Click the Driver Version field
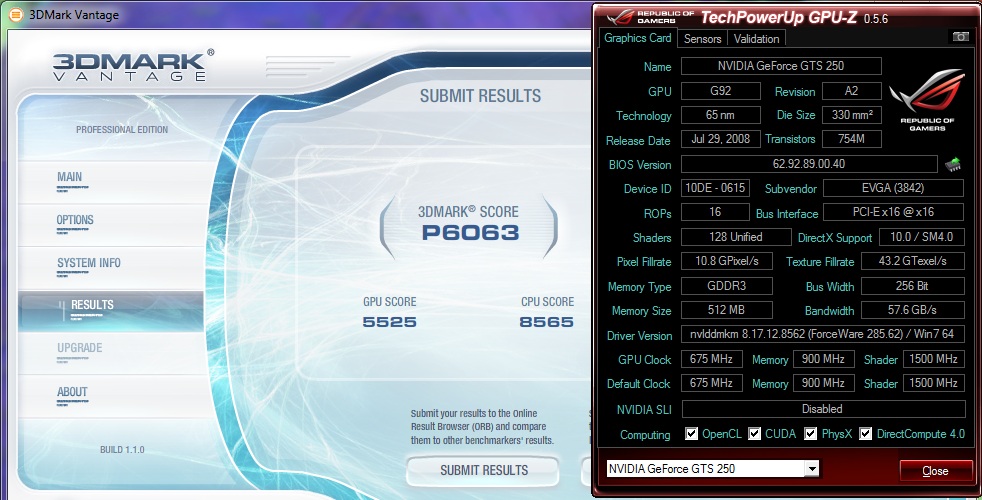 pos(823,335)
